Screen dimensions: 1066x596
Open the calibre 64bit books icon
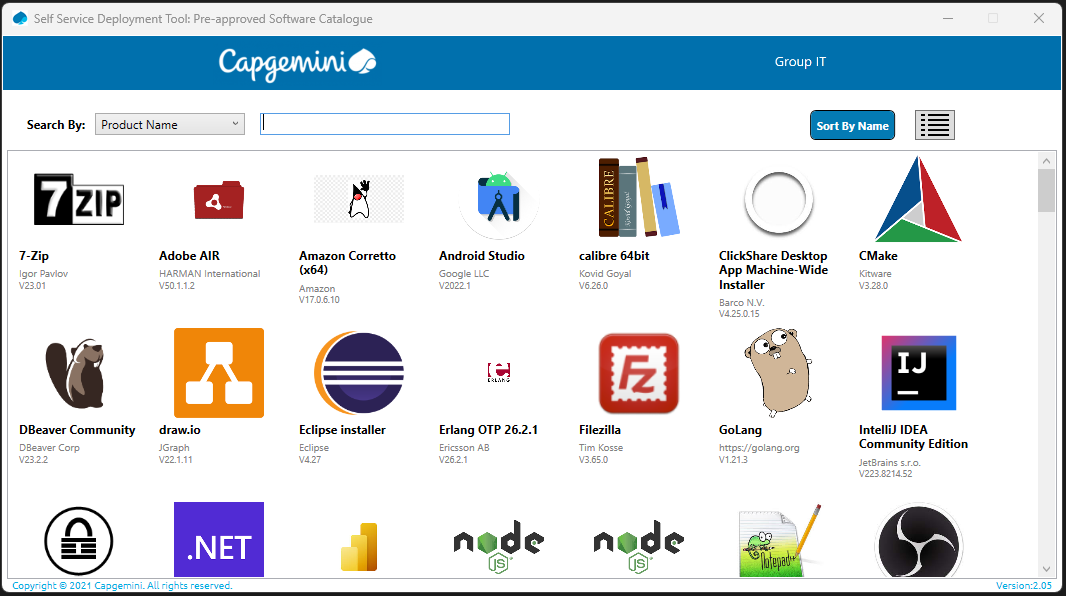point(638,199)
